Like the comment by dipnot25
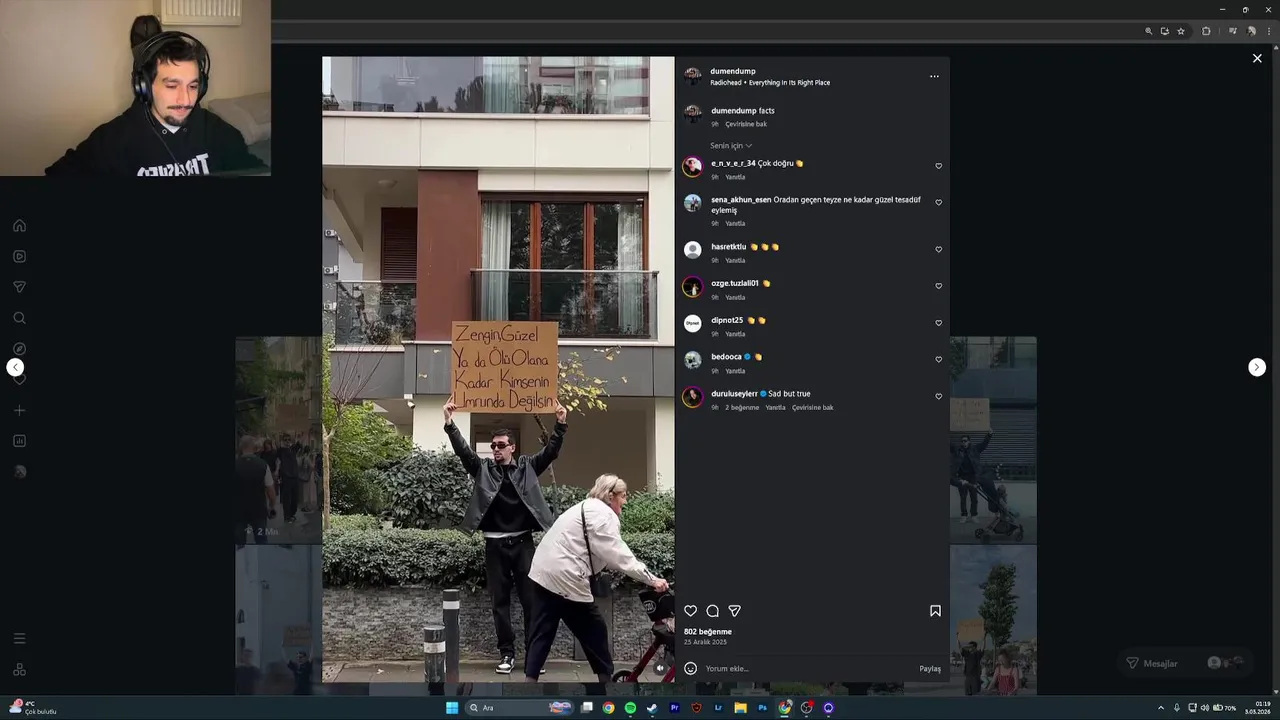1280x720 pixels. click(x=938, y=323)
